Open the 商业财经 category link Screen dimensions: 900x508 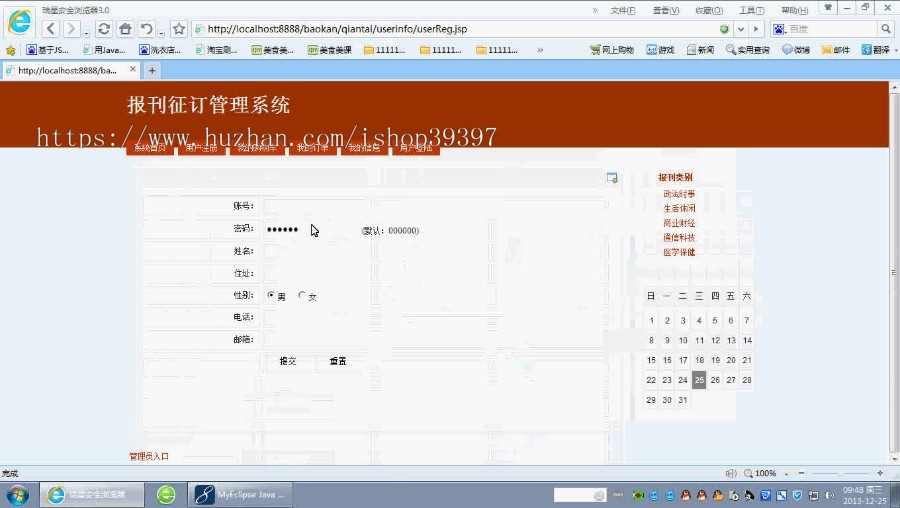click(679, 223)
